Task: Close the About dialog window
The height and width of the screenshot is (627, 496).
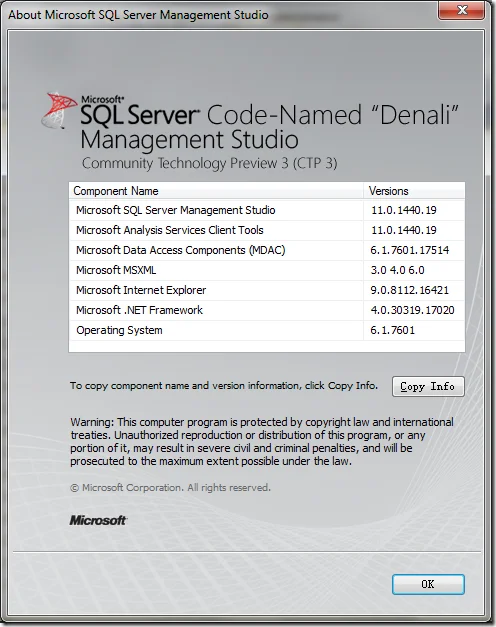Action: 462,10
